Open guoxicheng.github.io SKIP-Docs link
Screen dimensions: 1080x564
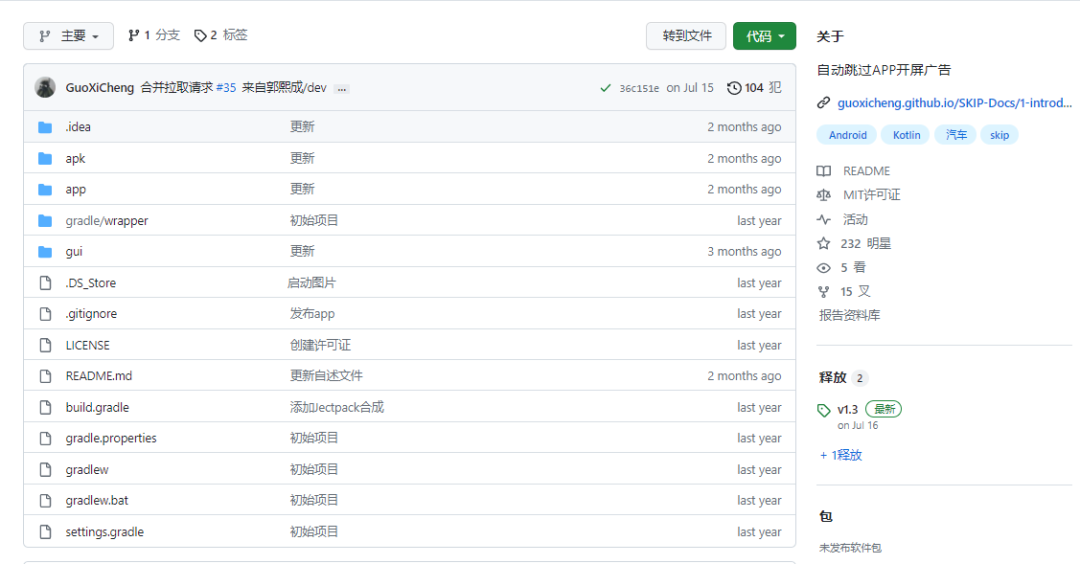point(954,103)
